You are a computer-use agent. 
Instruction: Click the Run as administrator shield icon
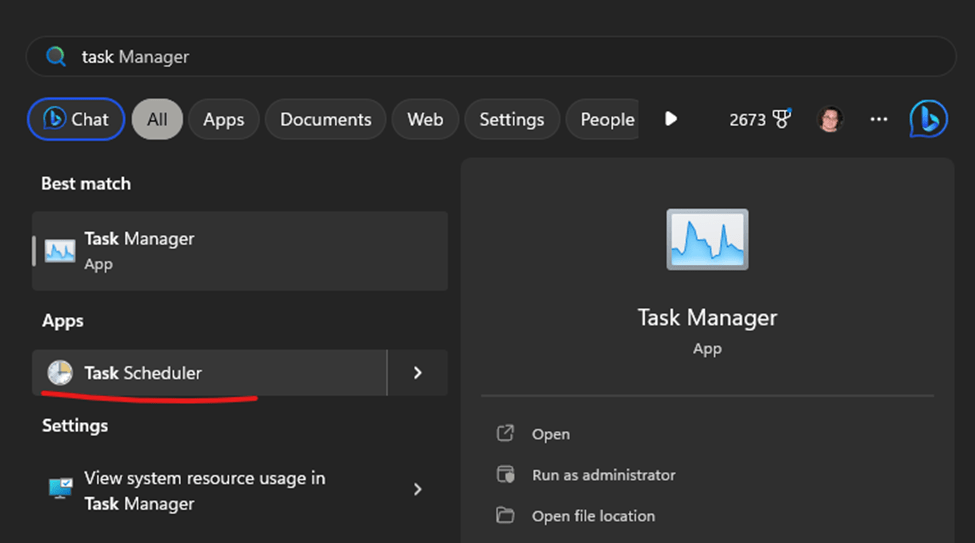click(506, 475)
